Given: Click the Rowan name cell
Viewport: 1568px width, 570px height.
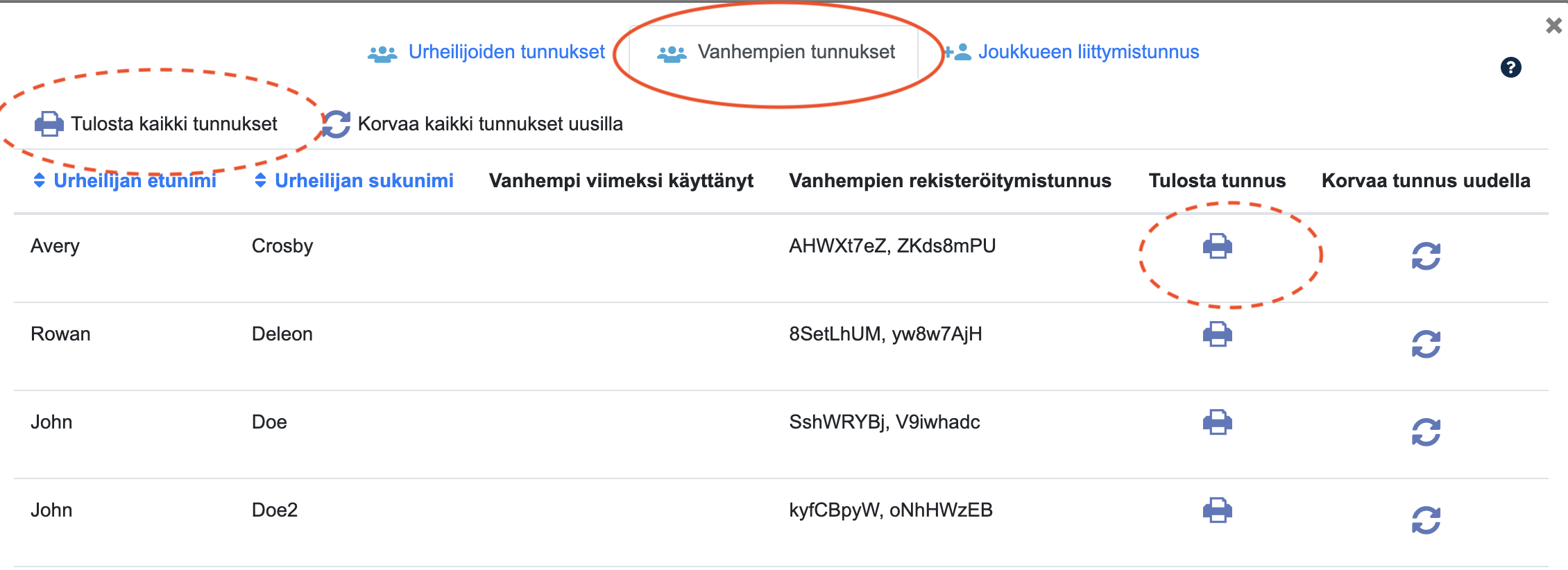Looking at the screenshot, I should [x=60, y=334].
